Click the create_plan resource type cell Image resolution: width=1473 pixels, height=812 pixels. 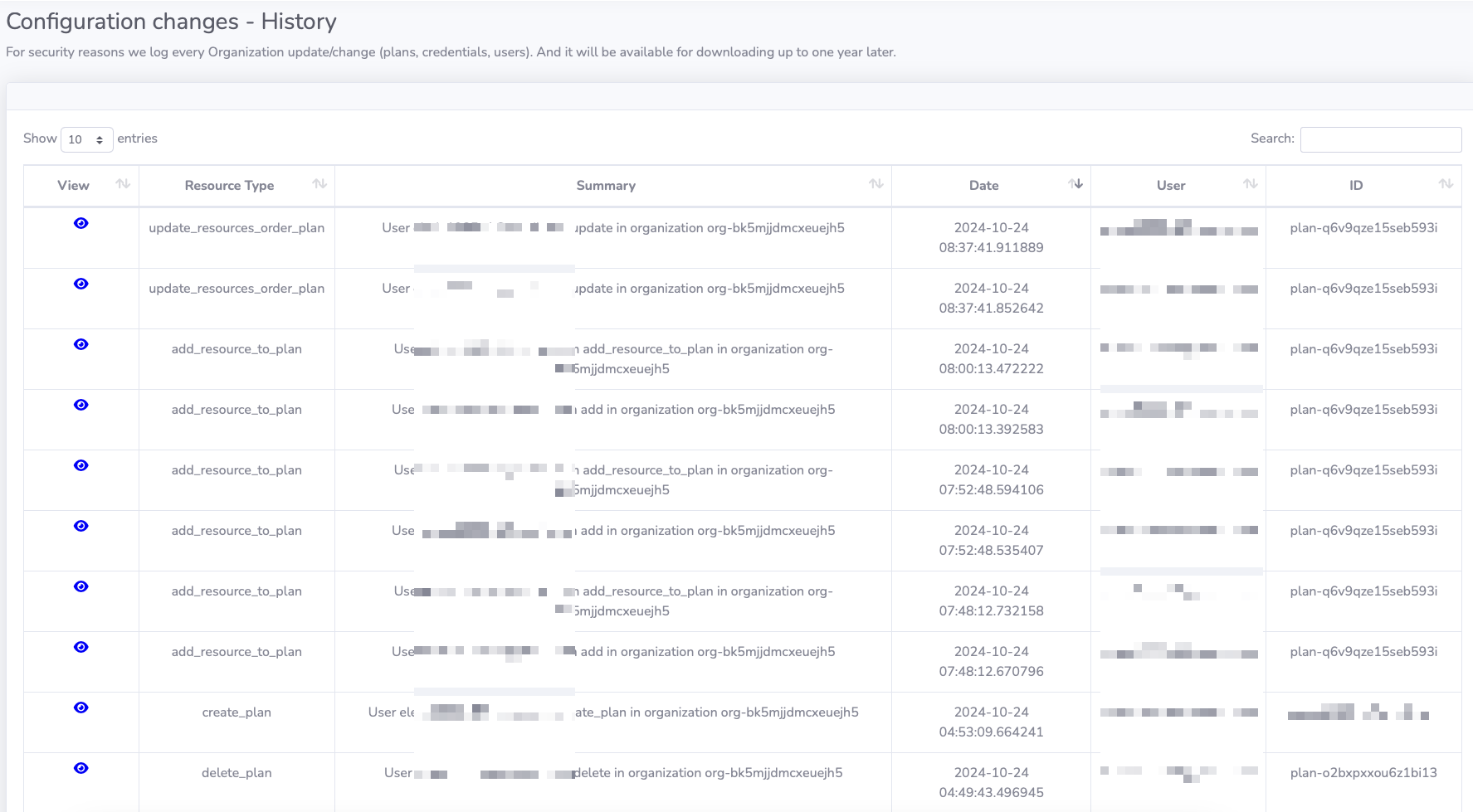(x=237, y=712)
